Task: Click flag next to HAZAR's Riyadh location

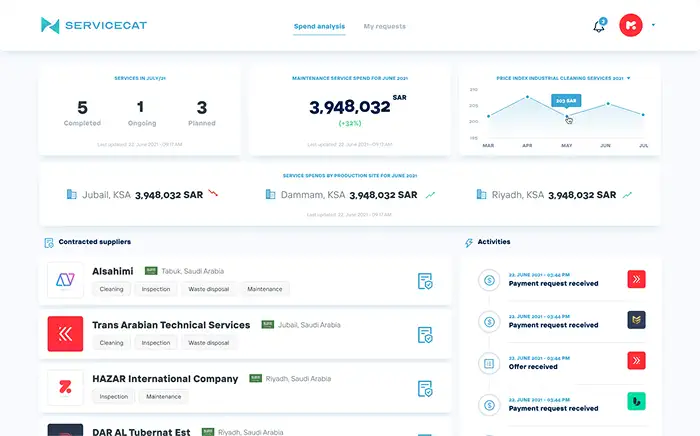Action: [255, 378]
